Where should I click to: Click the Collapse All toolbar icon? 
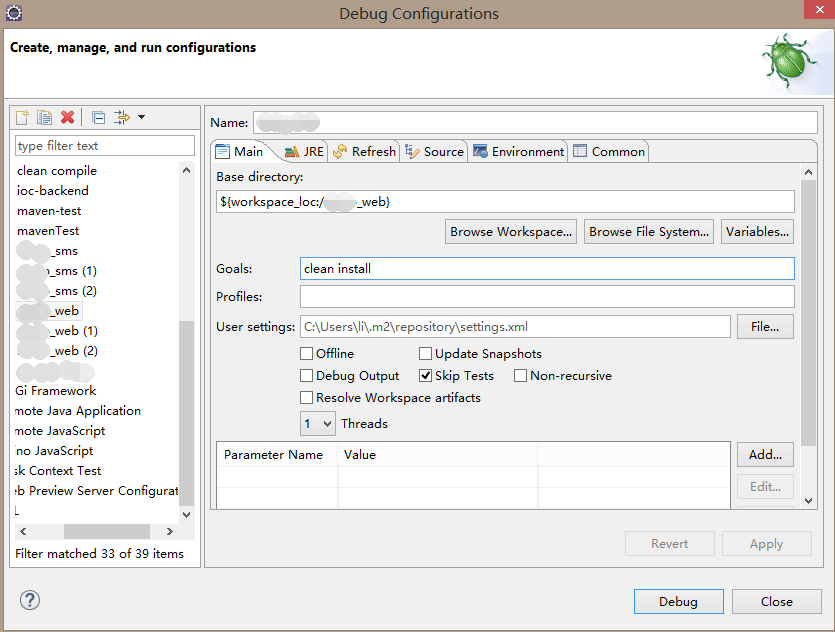point(99,117)
